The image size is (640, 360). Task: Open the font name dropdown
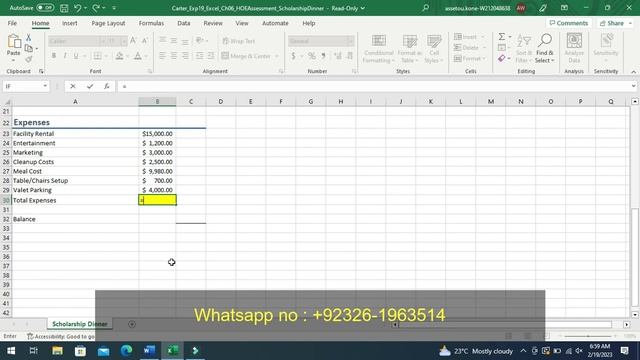102,41
